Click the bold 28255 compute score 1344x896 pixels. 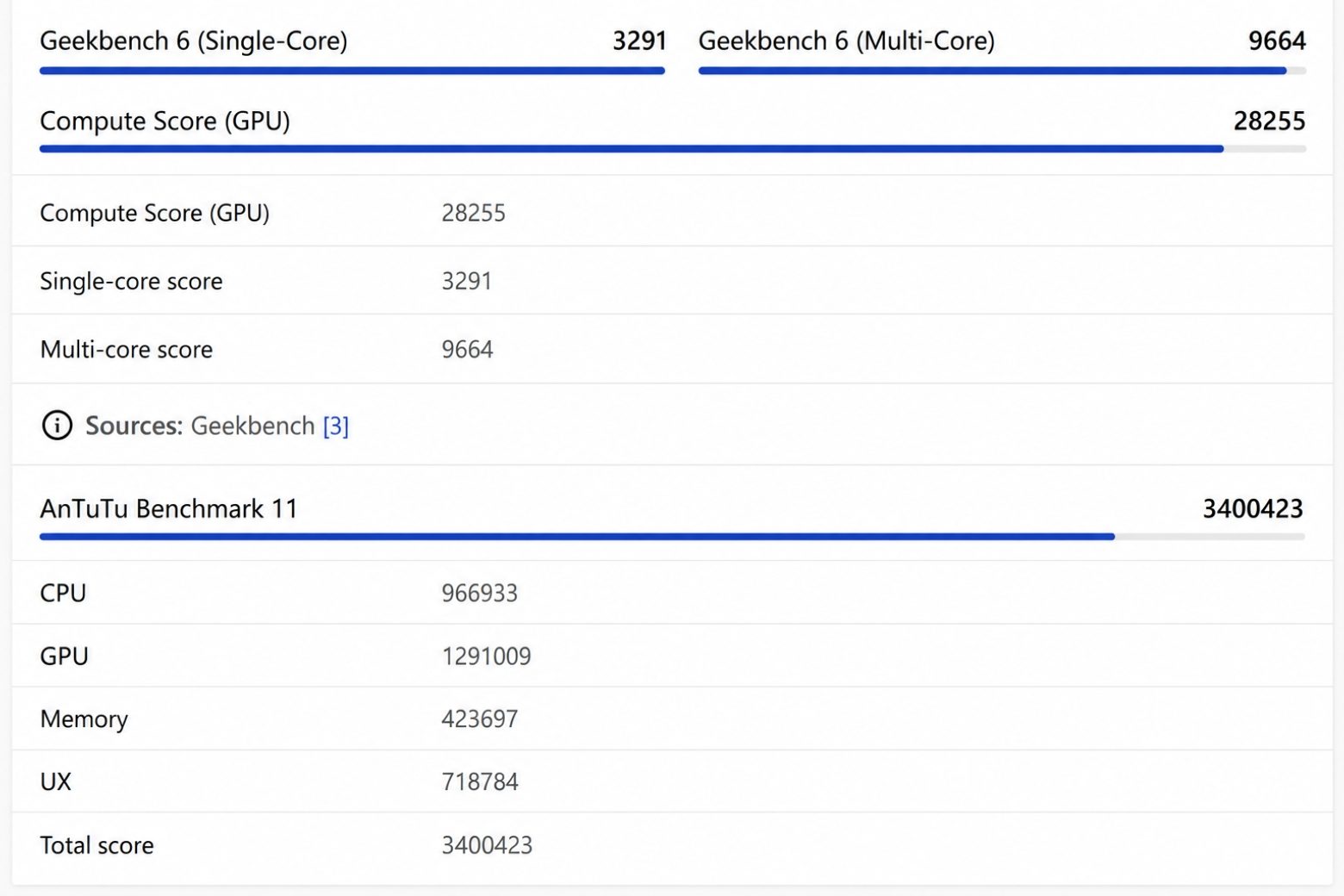(x=1270, y=121)
